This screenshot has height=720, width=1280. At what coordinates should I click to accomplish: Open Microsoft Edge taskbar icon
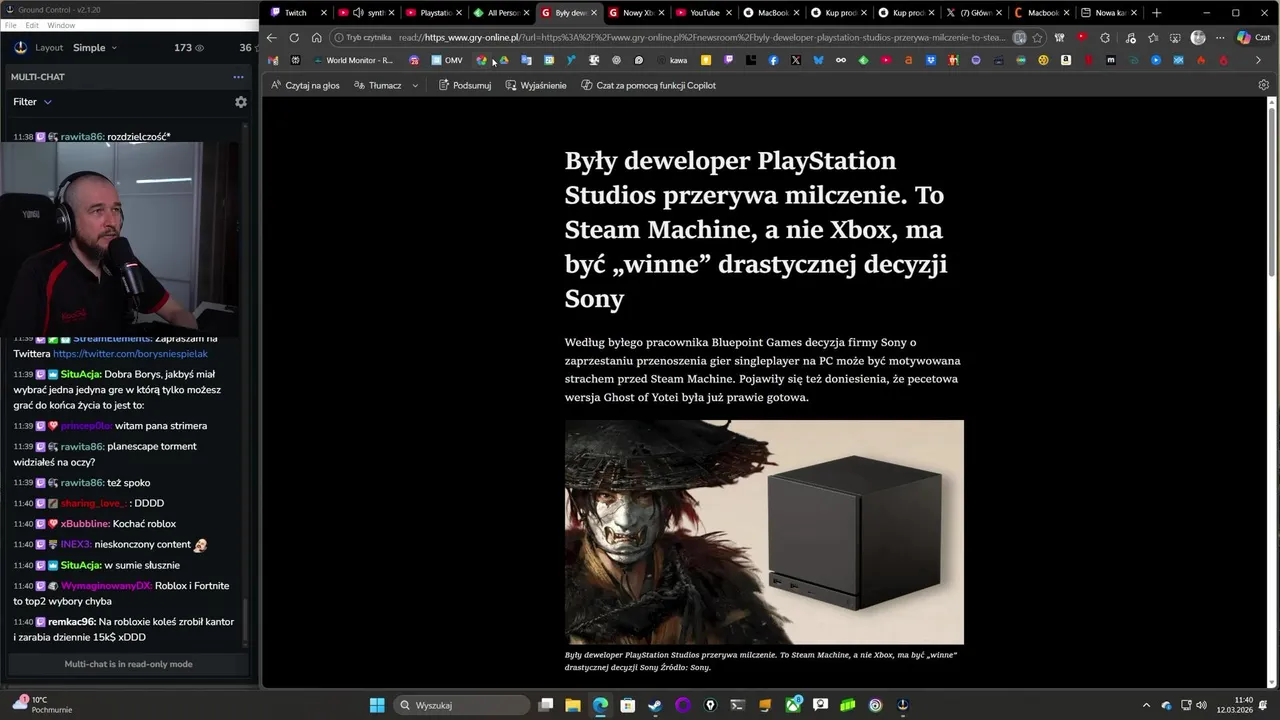pos(600,705)
